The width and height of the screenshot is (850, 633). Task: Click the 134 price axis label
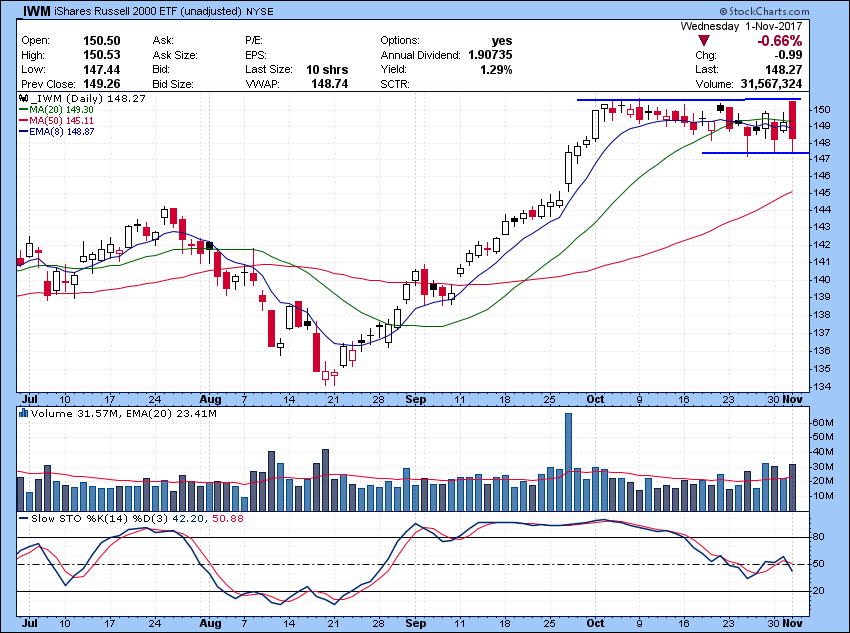tap(820, 387)
